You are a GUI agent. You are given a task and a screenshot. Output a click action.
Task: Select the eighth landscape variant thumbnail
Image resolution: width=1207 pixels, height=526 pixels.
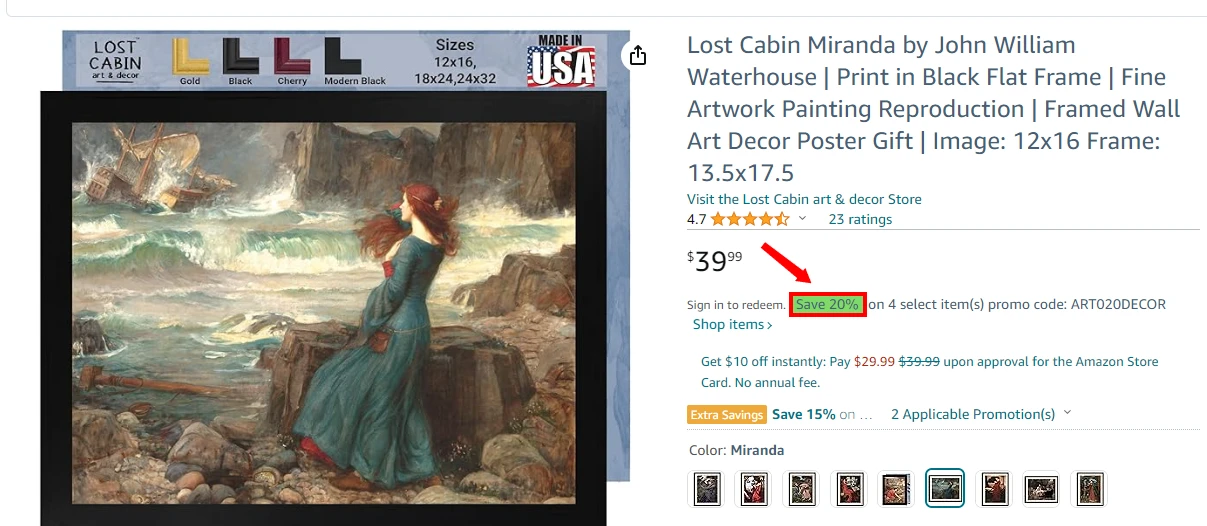coord(1041,489)
